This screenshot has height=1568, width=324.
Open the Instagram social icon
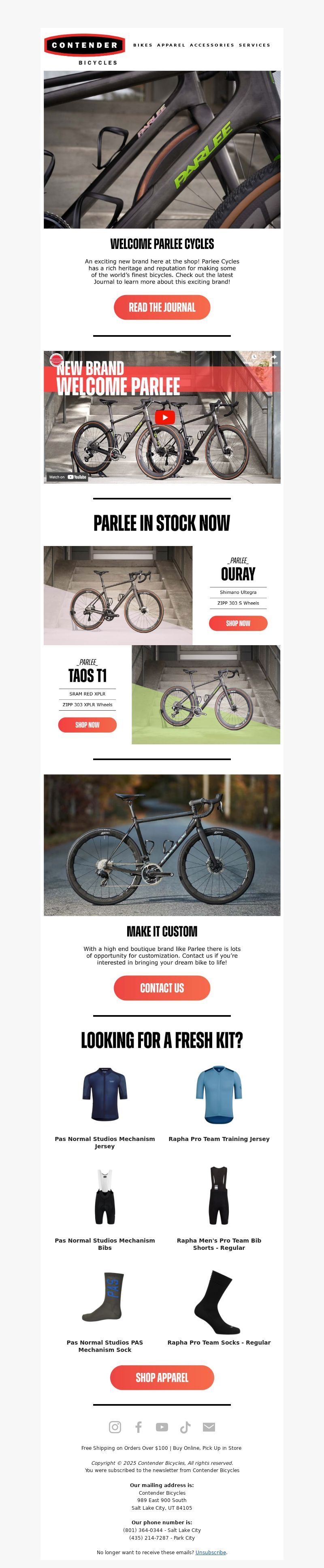(x=115, y=1427)
